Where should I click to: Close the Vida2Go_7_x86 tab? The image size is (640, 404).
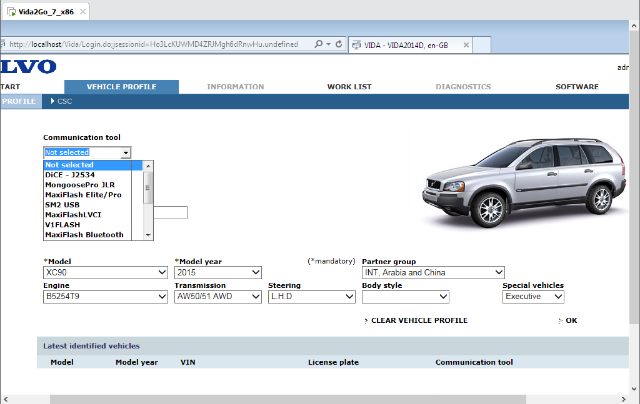click(x=82, y=11)
